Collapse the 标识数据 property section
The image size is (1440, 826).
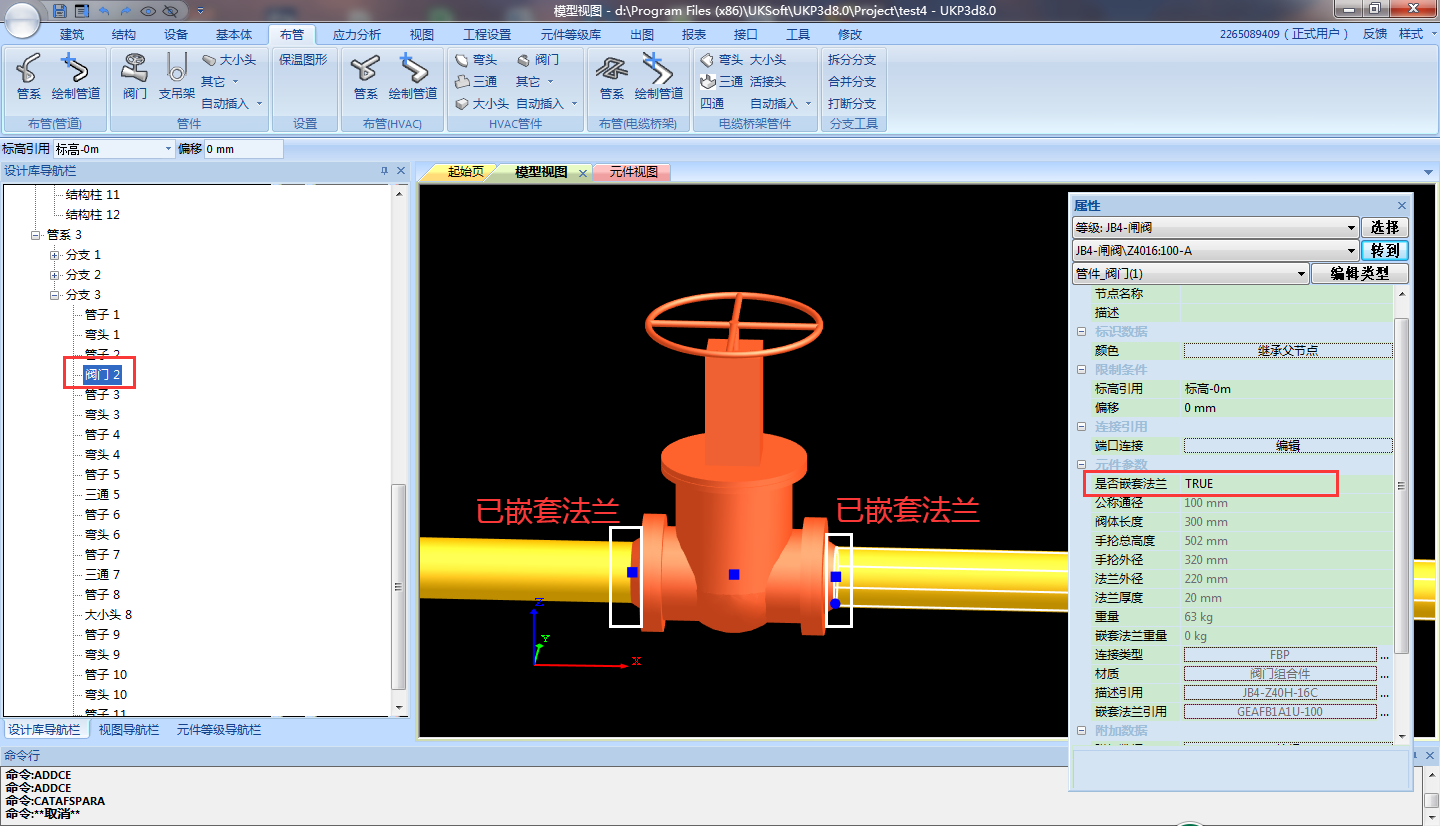pyautogui.click(x=1081, y=332)
